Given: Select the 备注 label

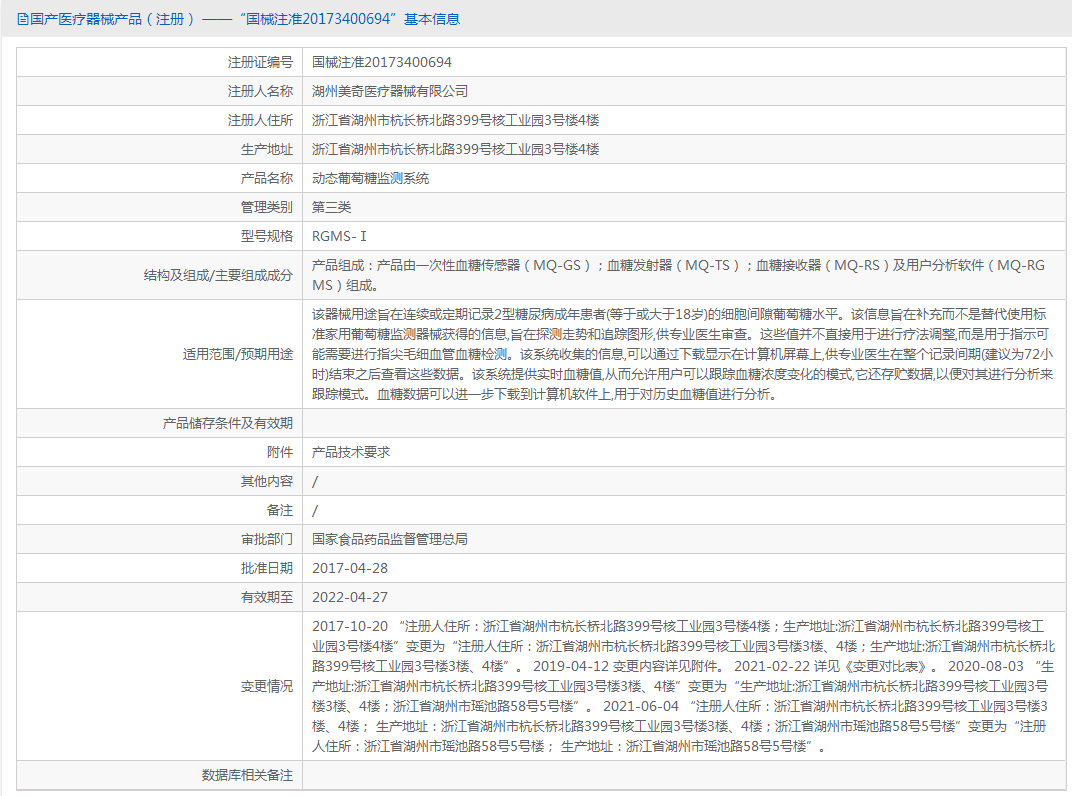Looking at the screenshot, I should point(280,510).
